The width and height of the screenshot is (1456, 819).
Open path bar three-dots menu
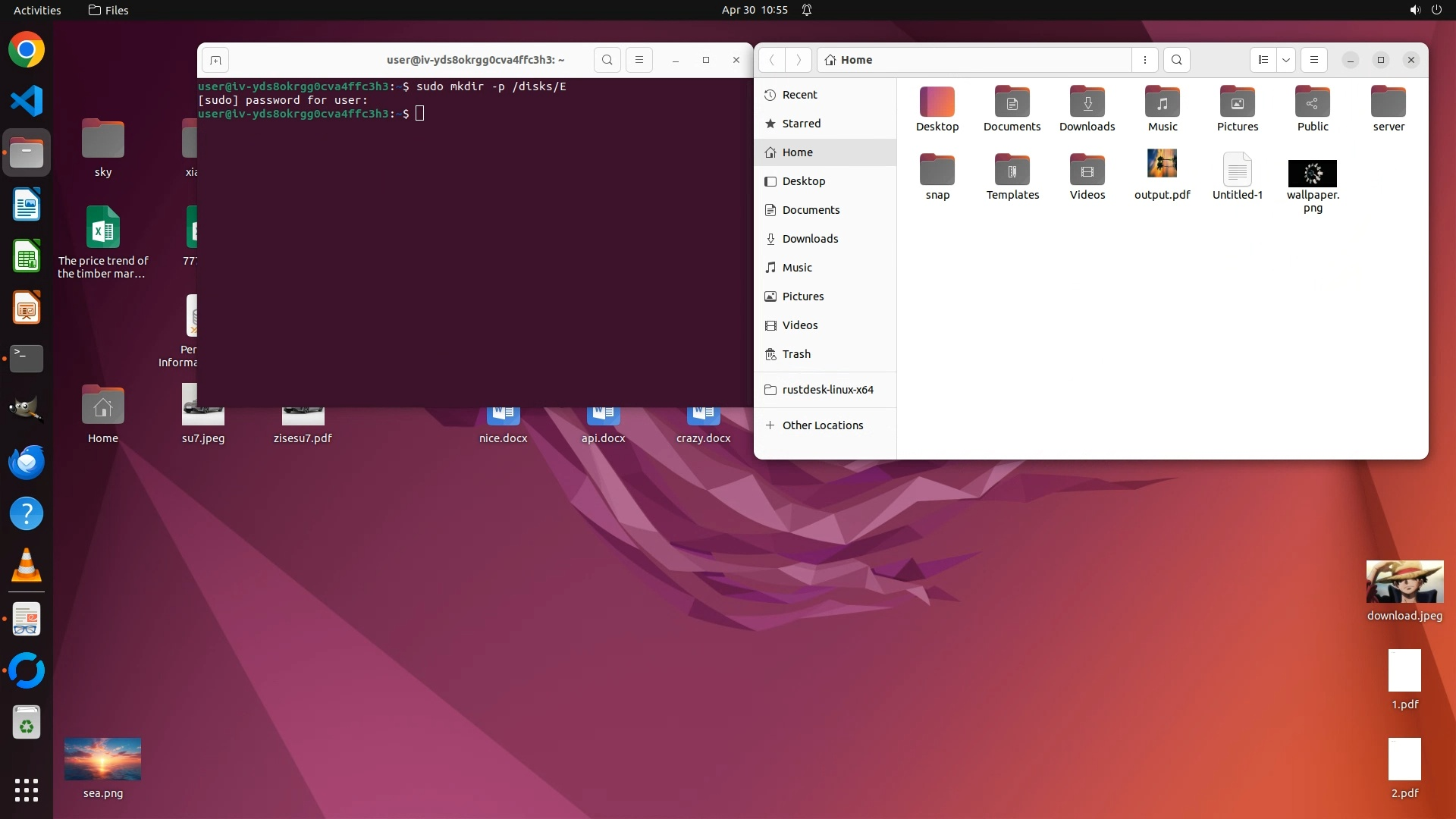tap(1144, 60)
